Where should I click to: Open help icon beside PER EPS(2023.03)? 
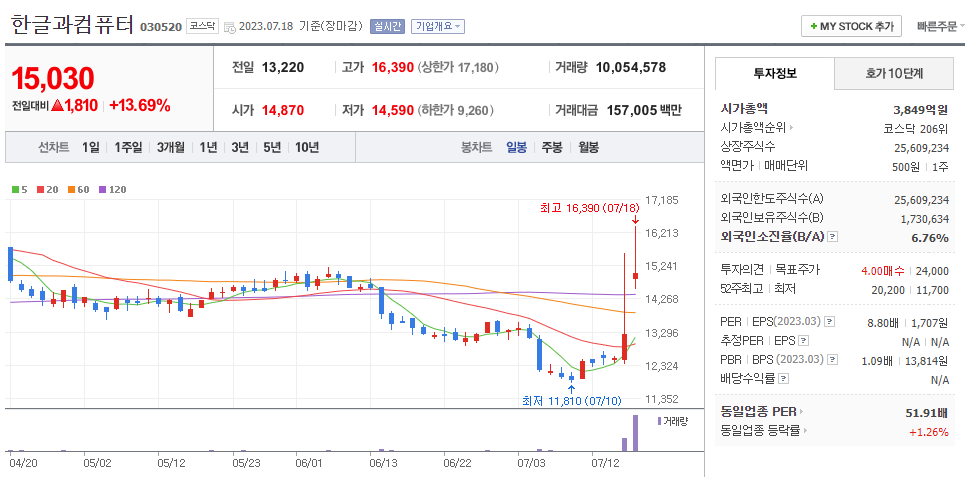pos(829,322)
